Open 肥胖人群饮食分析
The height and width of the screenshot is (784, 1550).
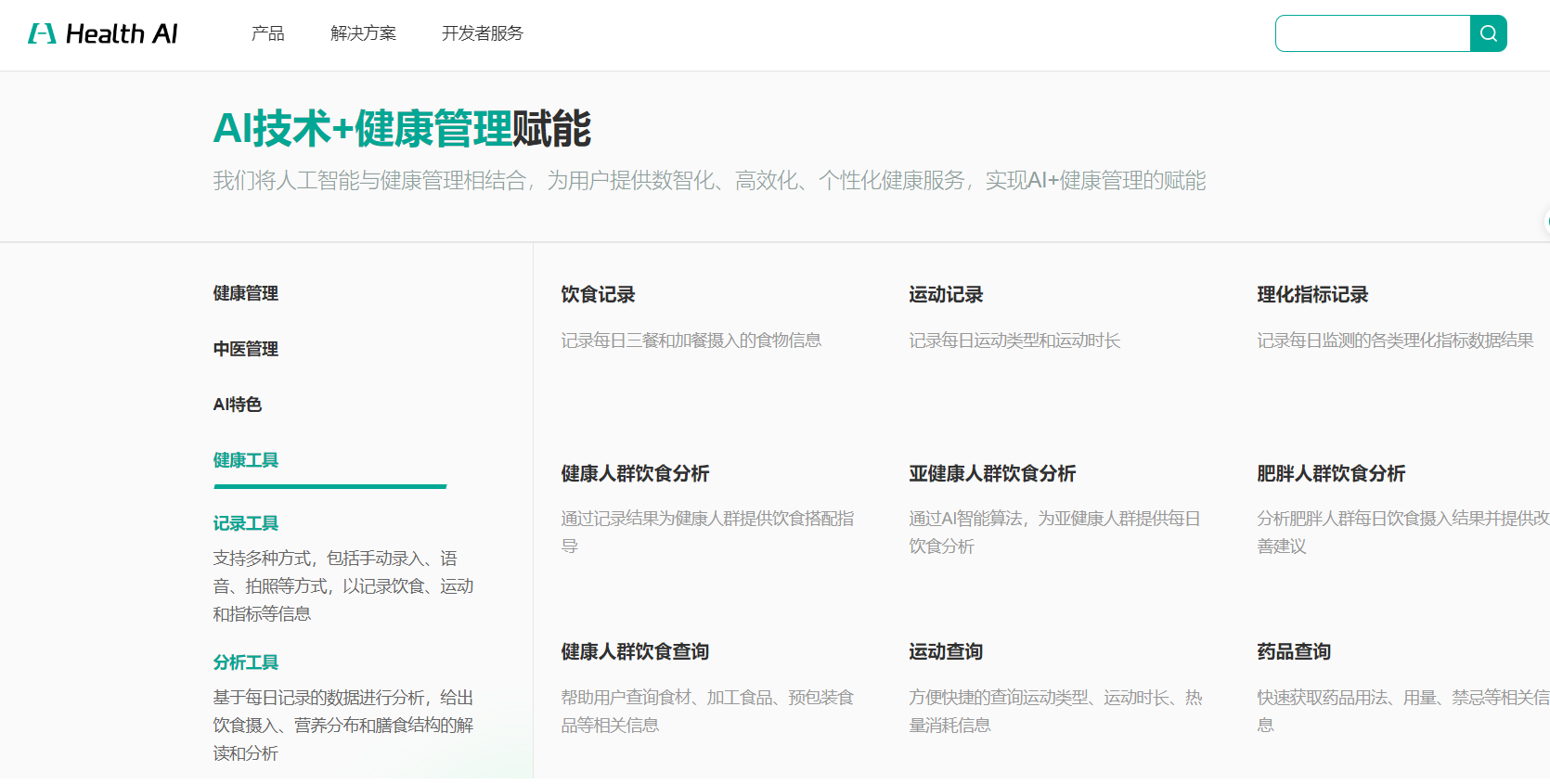tap(1331, 473)
